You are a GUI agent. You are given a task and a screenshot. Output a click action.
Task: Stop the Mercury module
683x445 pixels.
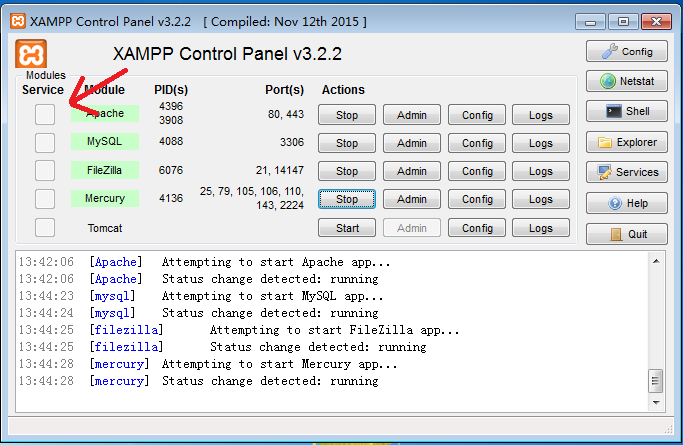pos(347,199)
